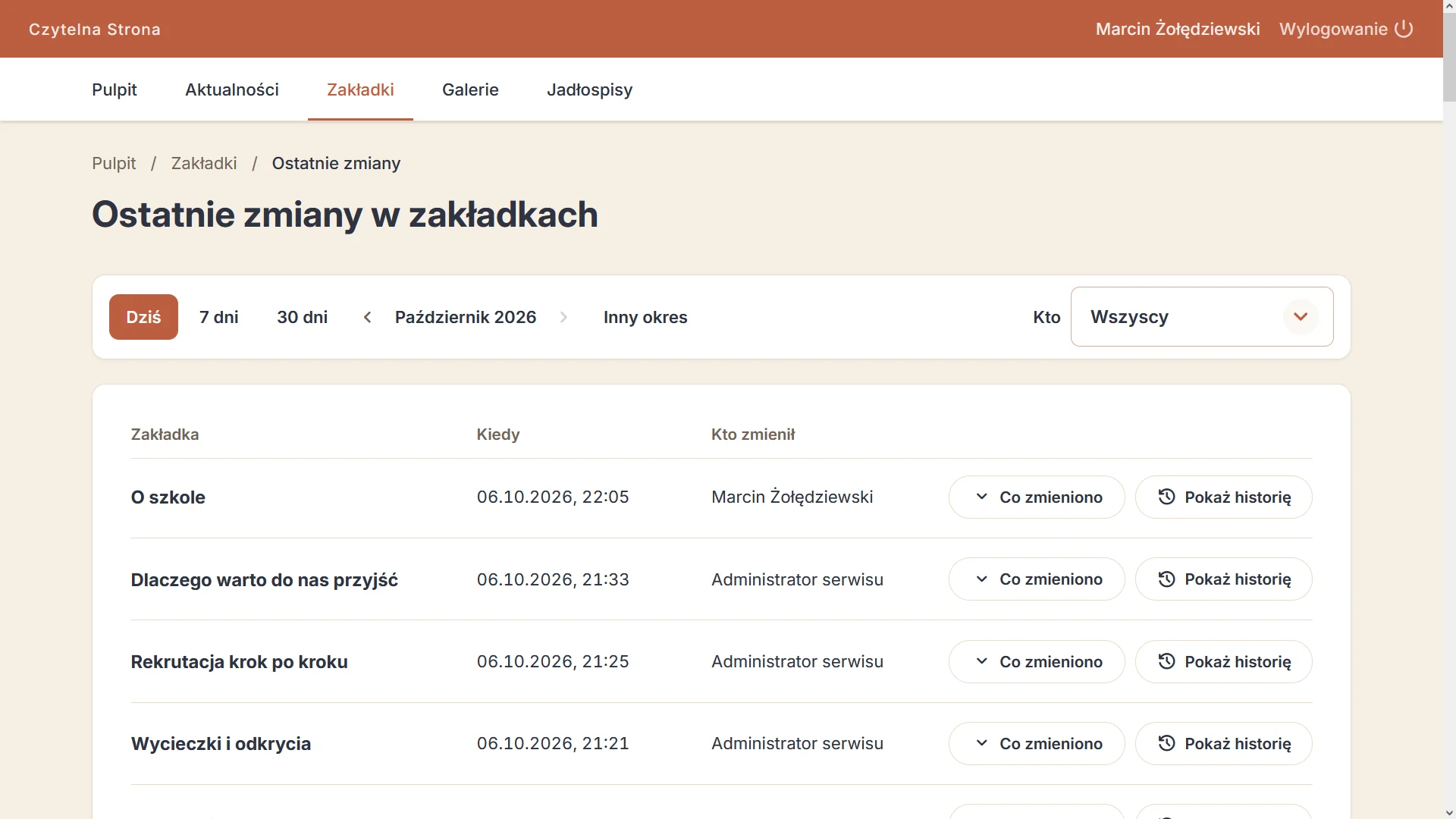Open the Jadłospisy tab

coord(589,89)
